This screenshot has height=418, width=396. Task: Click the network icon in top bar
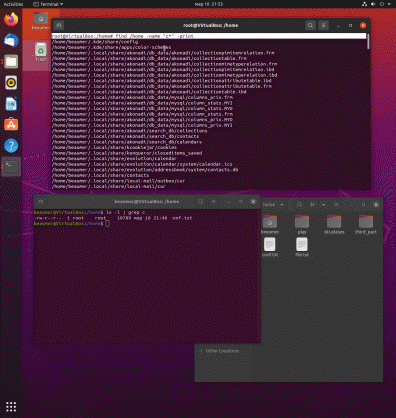coord(364,4)
